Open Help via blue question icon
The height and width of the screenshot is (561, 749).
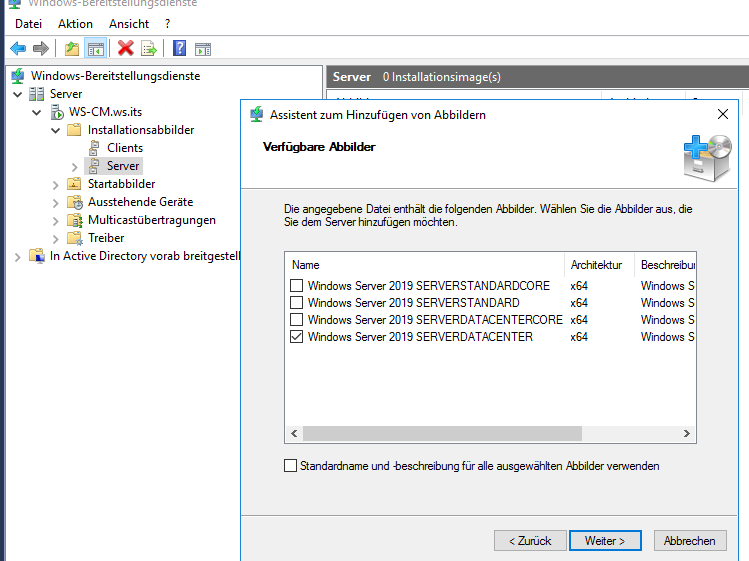point(179,48)
